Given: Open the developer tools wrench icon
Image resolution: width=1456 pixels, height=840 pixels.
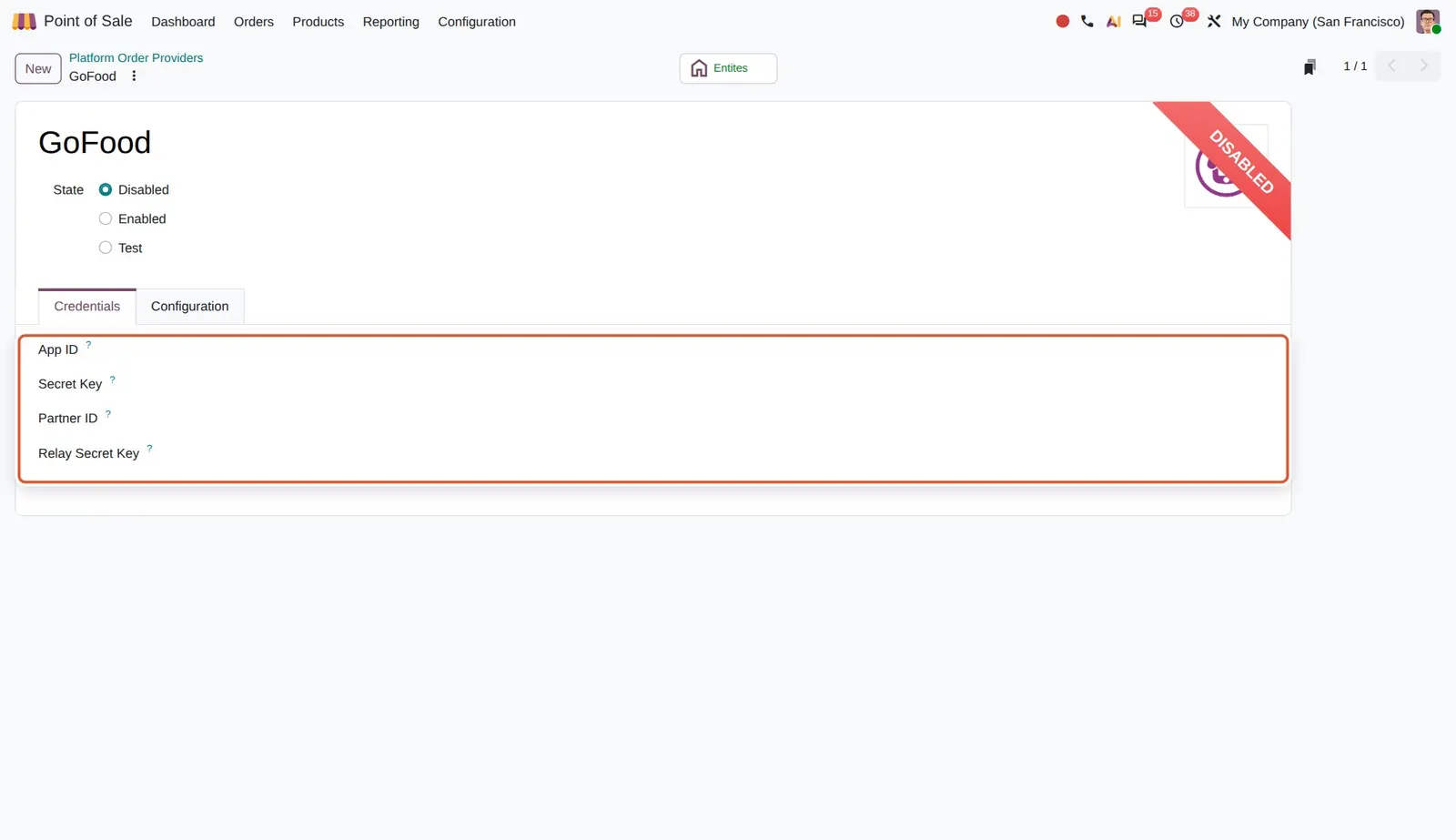Looking at the screenshot, I should [1214, 21].
